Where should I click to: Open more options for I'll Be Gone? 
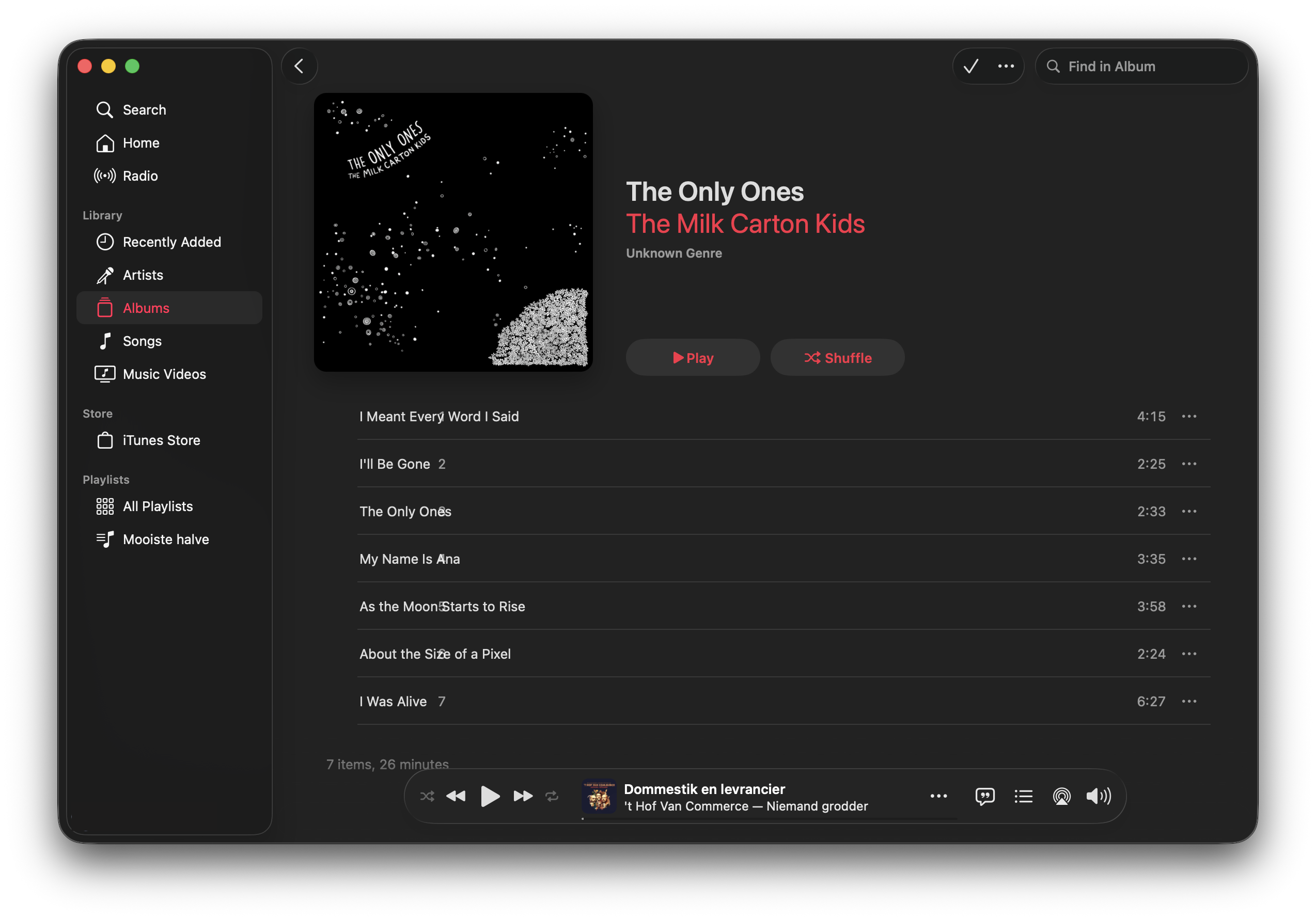point(1189,464)
